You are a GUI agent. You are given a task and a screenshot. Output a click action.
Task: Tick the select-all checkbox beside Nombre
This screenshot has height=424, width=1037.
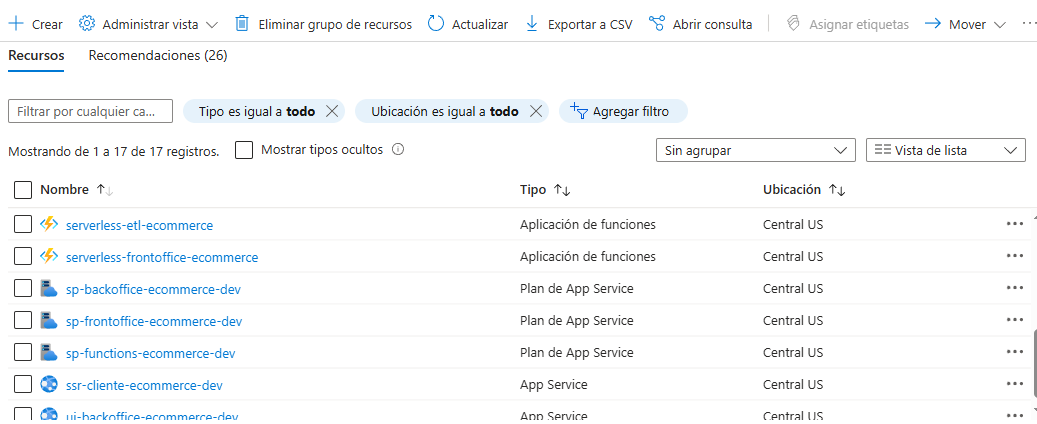pos(23,189)
